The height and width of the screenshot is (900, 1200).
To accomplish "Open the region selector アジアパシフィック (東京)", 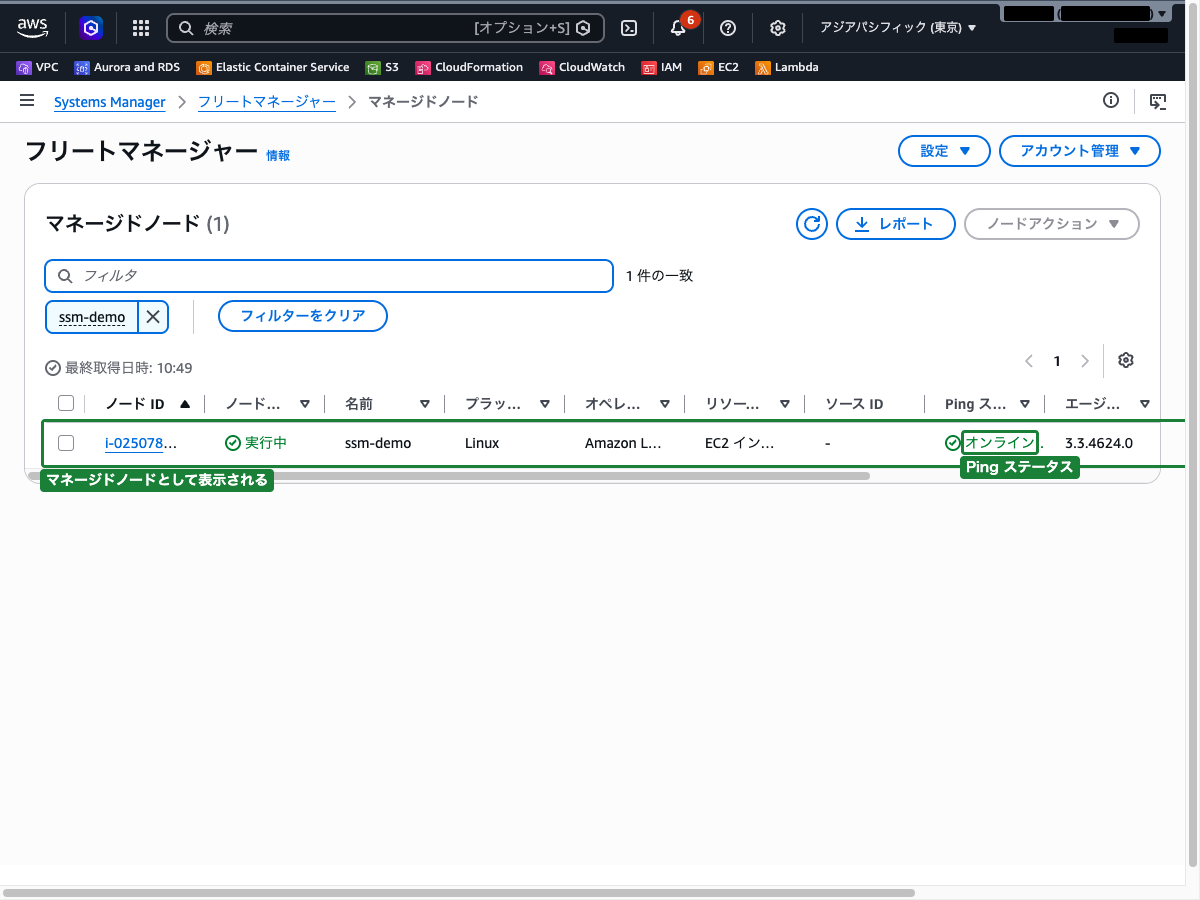I will click(898, 28).
